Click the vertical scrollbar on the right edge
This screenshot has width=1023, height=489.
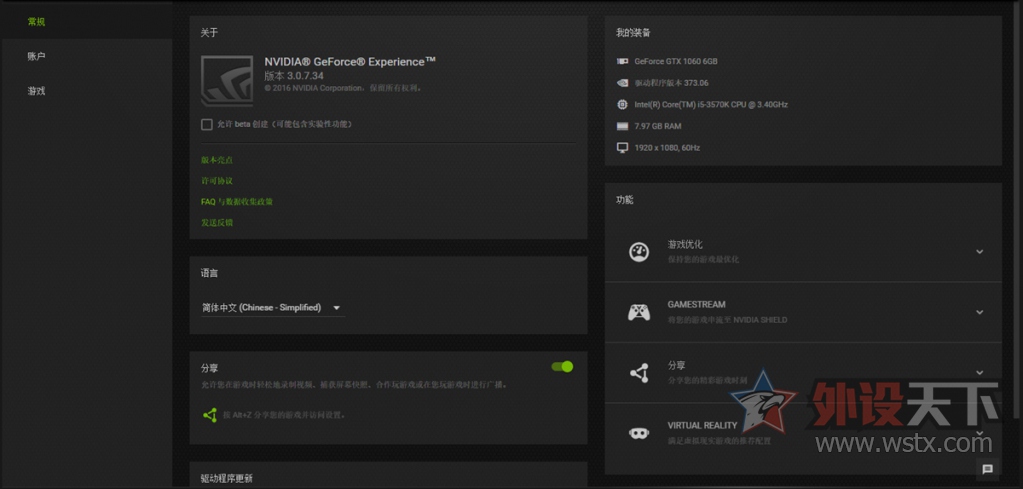click(1018, 209)
